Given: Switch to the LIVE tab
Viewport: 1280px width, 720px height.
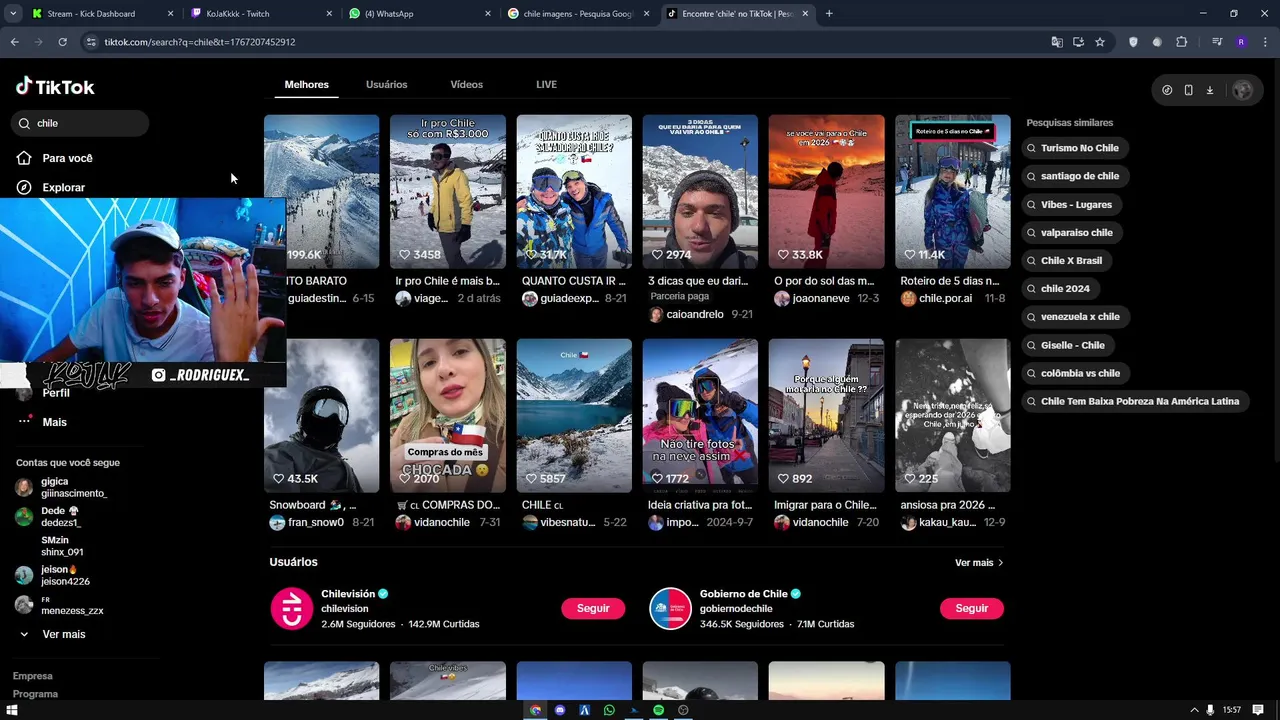Looking at the screenshot, I should pos(546,85).
